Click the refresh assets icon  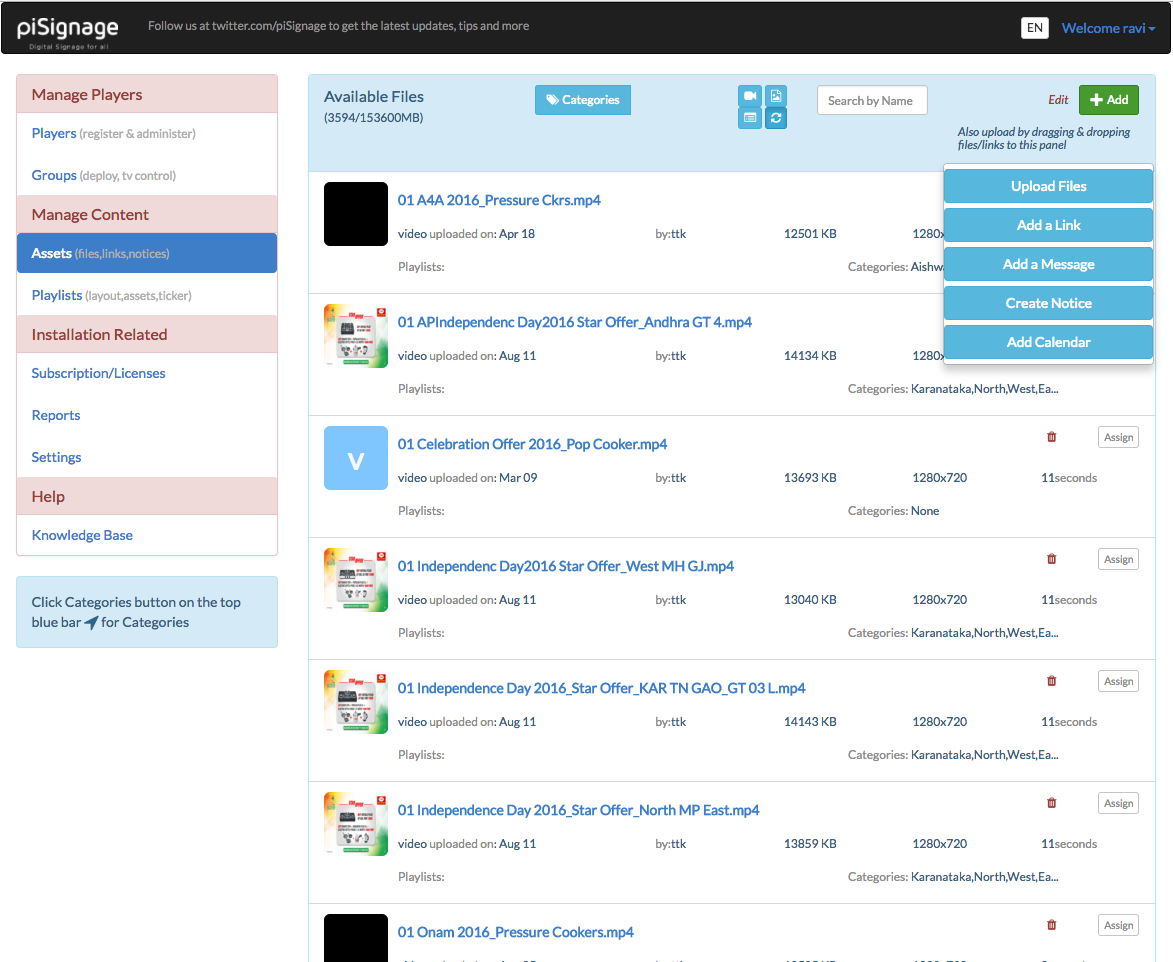click(x=776, y=118)
